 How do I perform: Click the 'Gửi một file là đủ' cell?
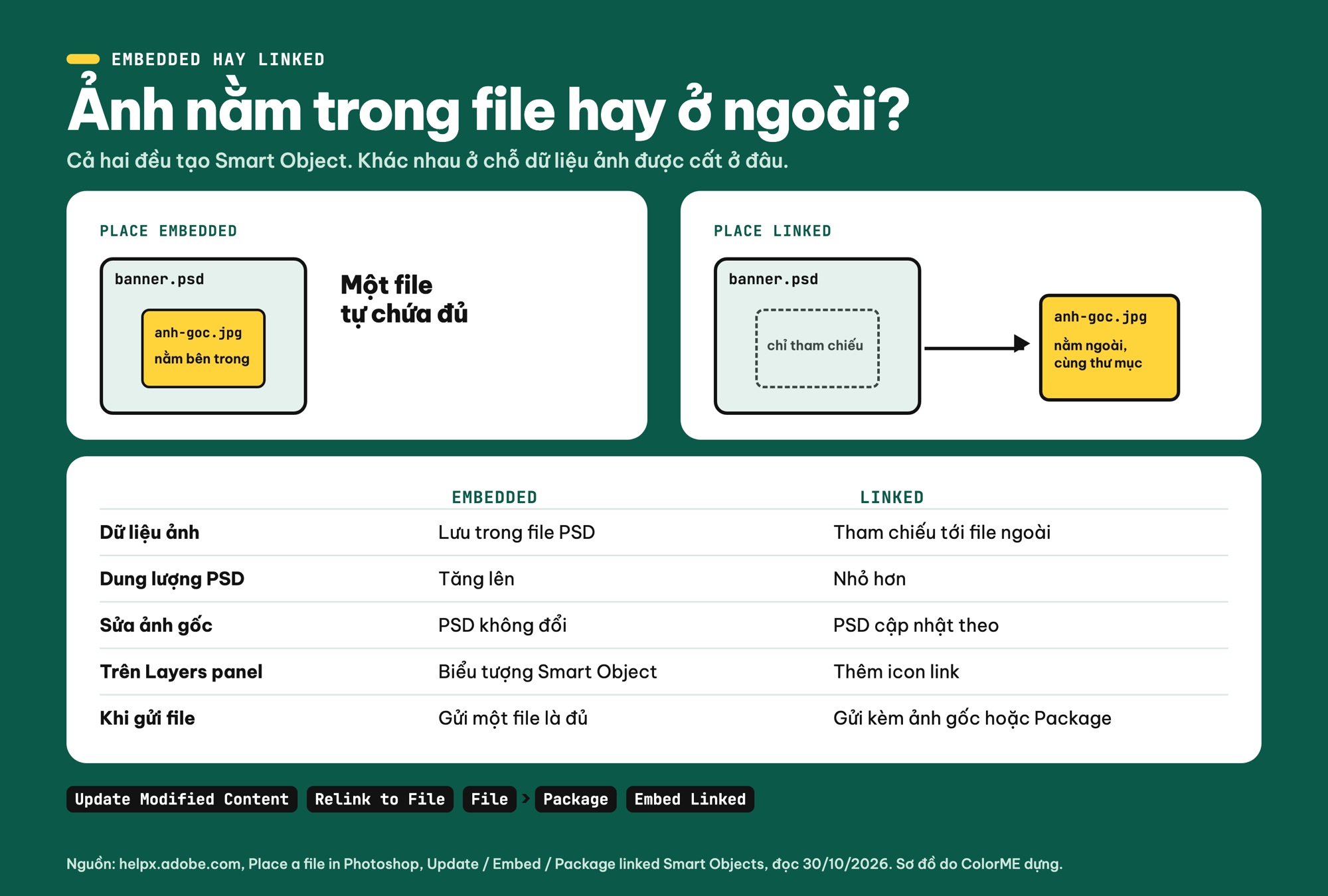[x=513, y=718]
